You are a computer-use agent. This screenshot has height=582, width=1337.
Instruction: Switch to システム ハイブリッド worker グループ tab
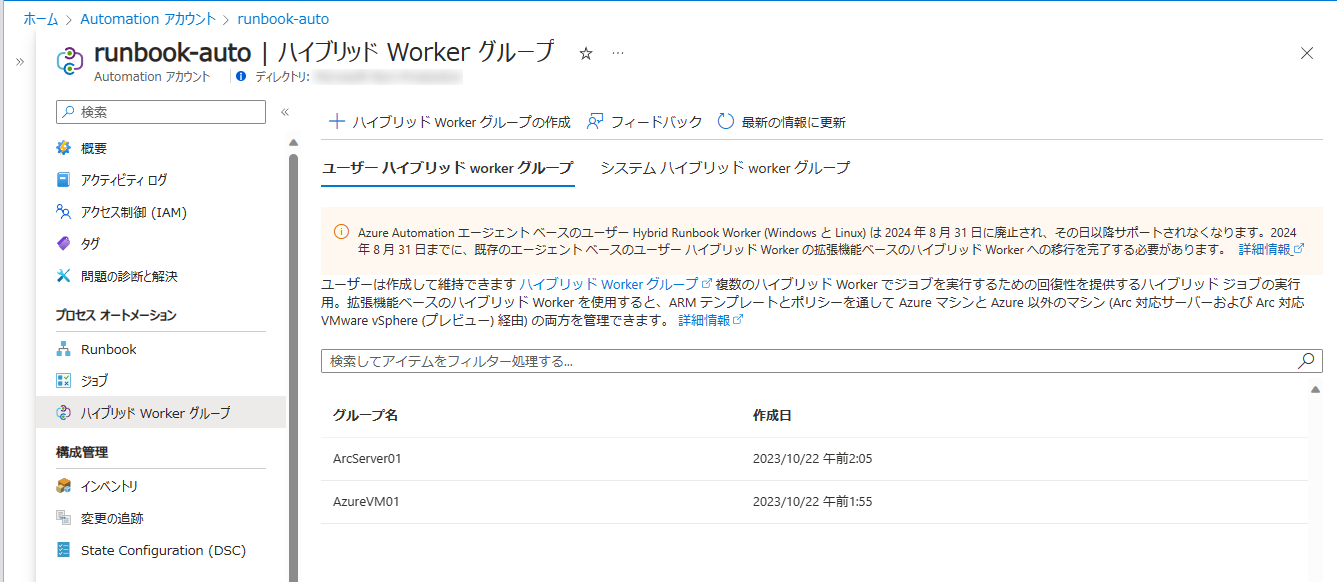click(x=725, y=168)
